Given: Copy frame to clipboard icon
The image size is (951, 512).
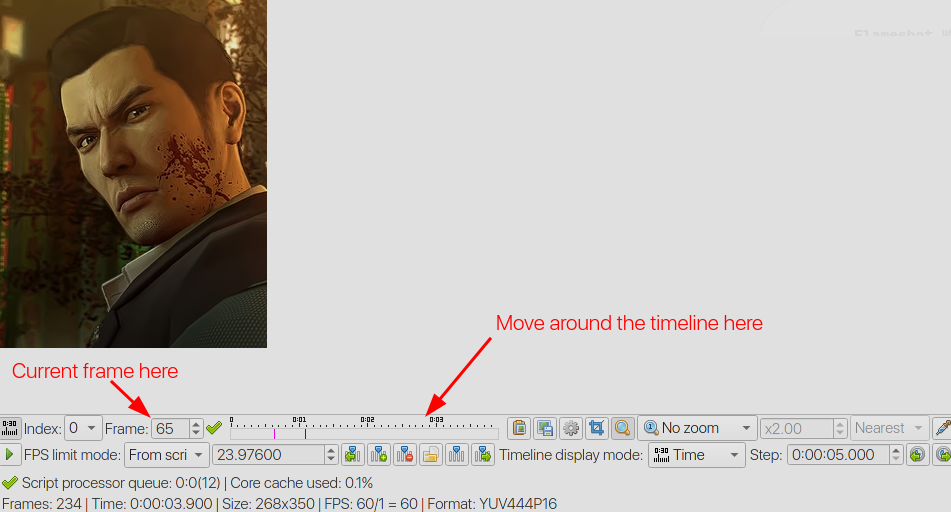Looking at the screenshot, I should coord(518,428).
